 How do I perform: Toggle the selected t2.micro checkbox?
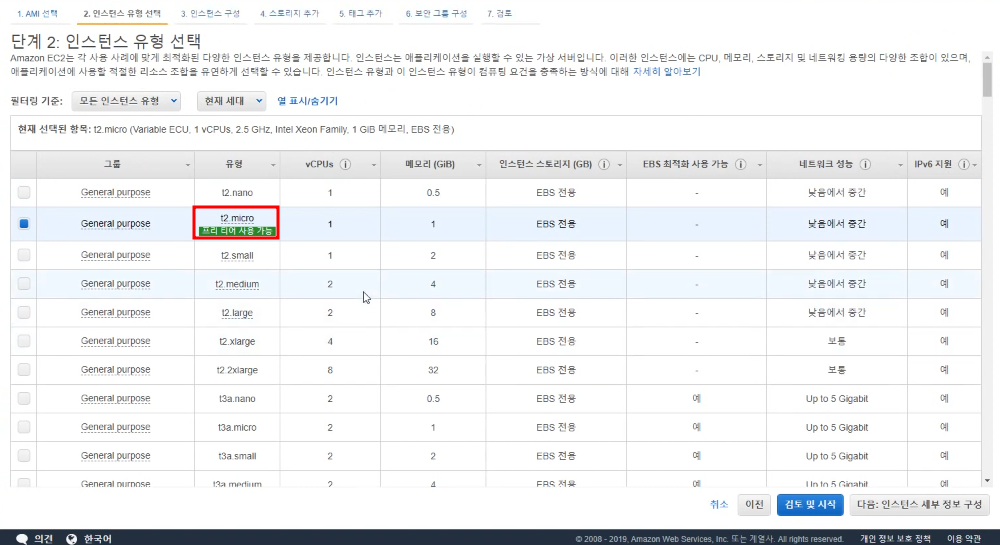[x=24, y=223]
